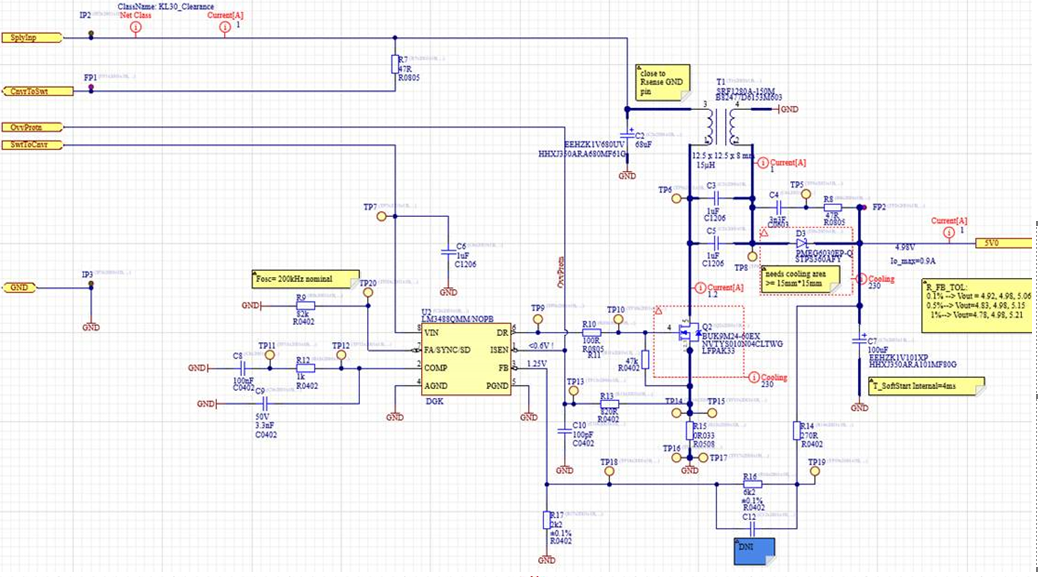Click the Net Class directive marker

click(x=136, y=27)
